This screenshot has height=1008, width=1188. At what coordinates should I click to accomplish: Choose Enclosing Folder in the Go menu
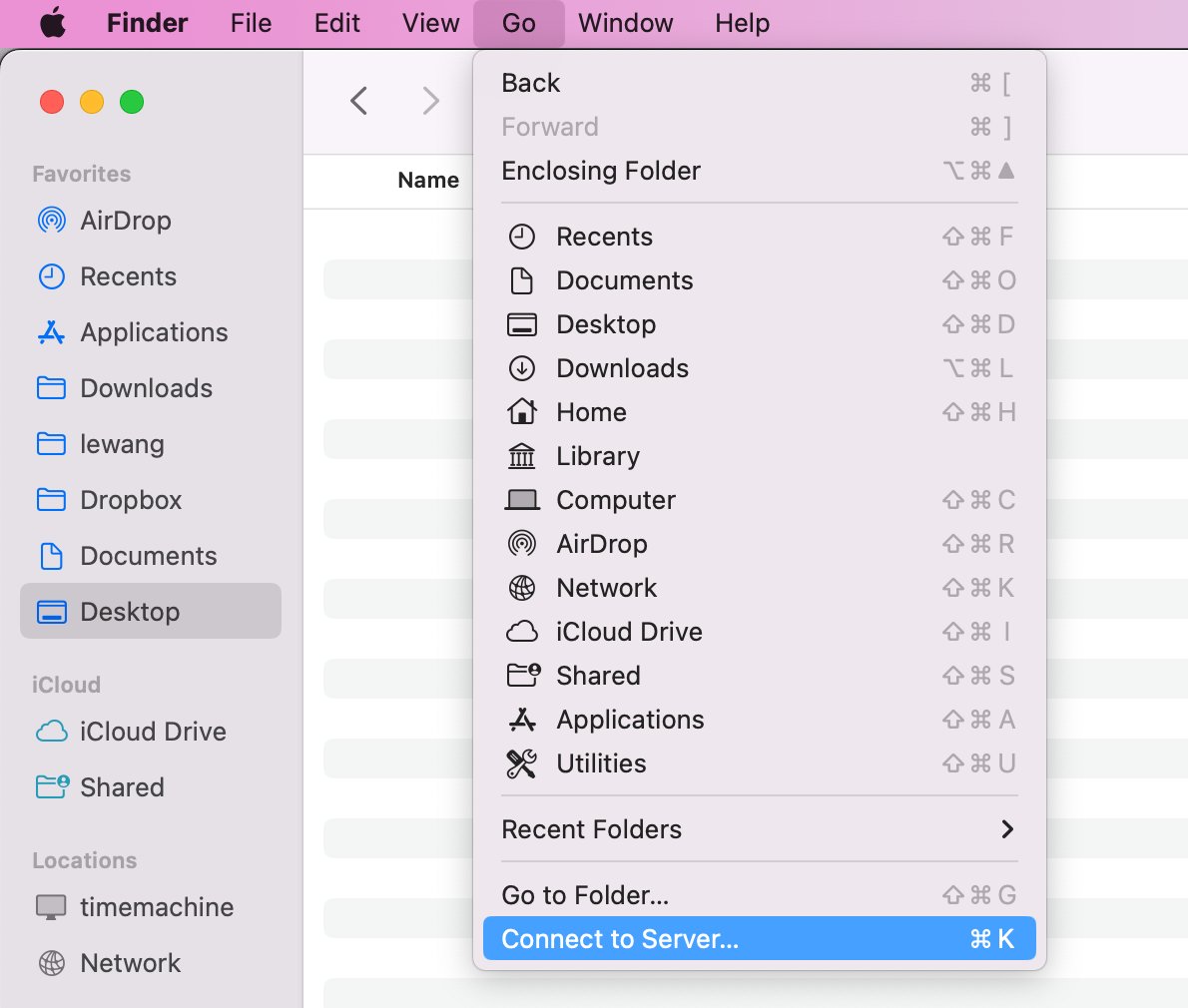[759, 171]
